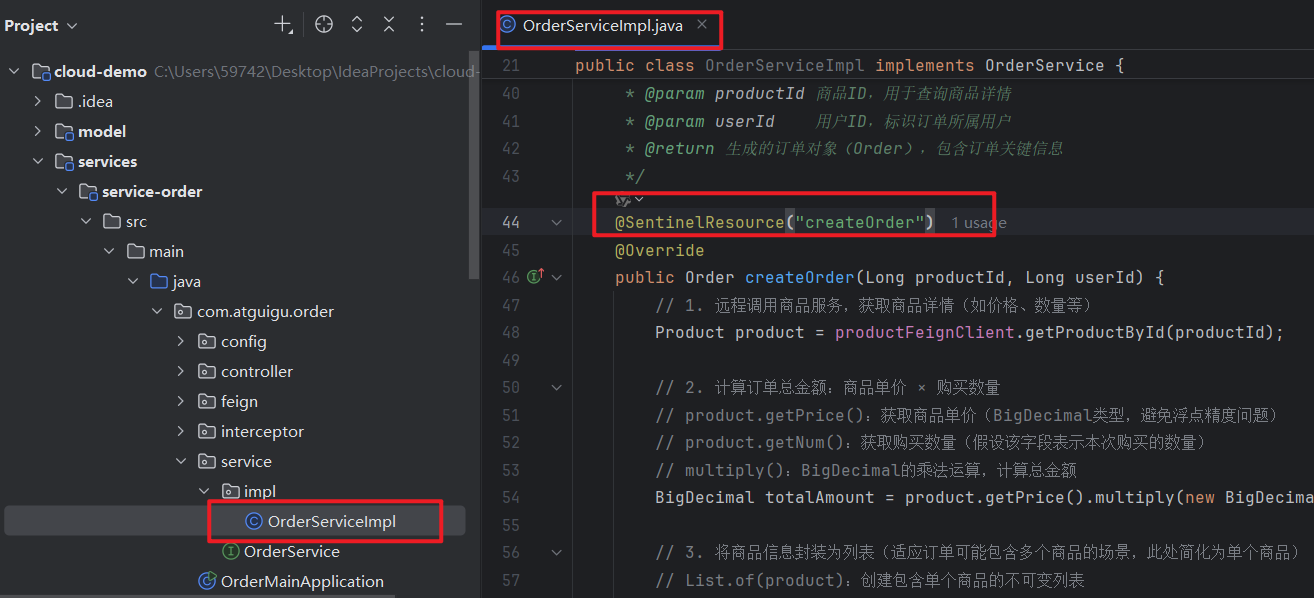Click the @Override annotation on line 45
Screen dimensions: 1314x598
pos(660,250)
